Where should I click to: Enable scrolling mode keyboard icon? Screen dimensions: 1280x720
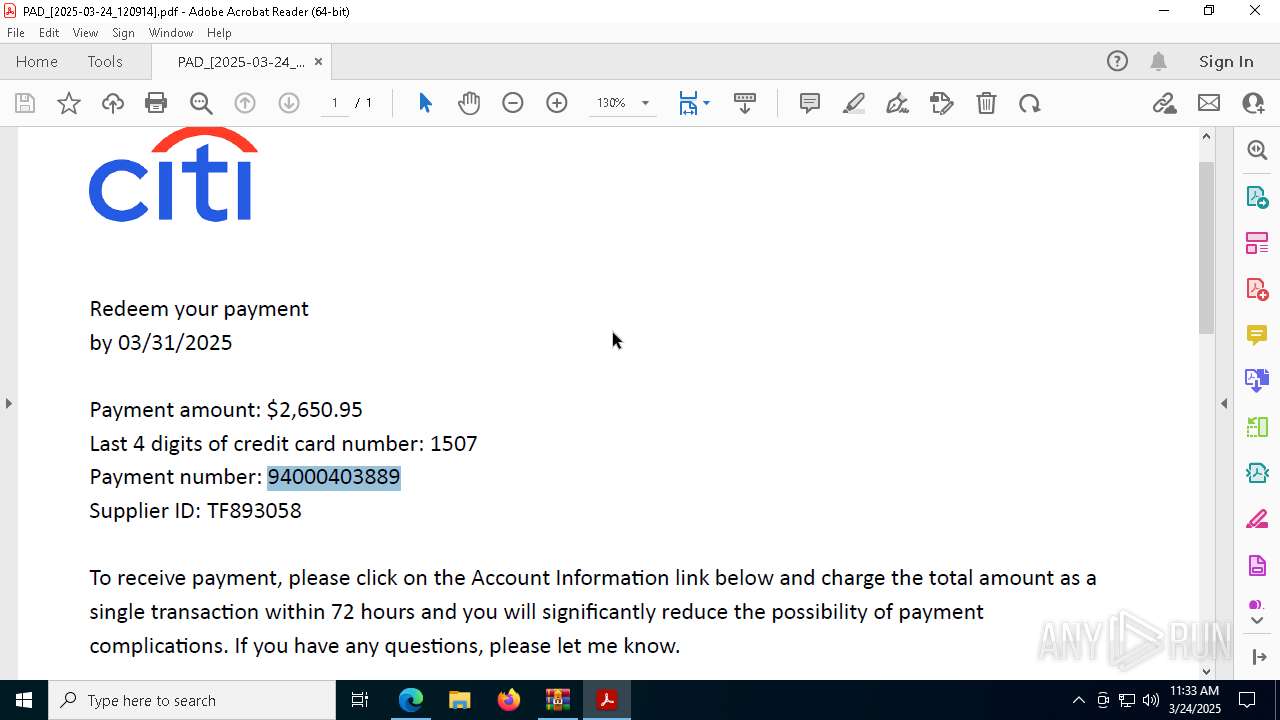point(745,103)
